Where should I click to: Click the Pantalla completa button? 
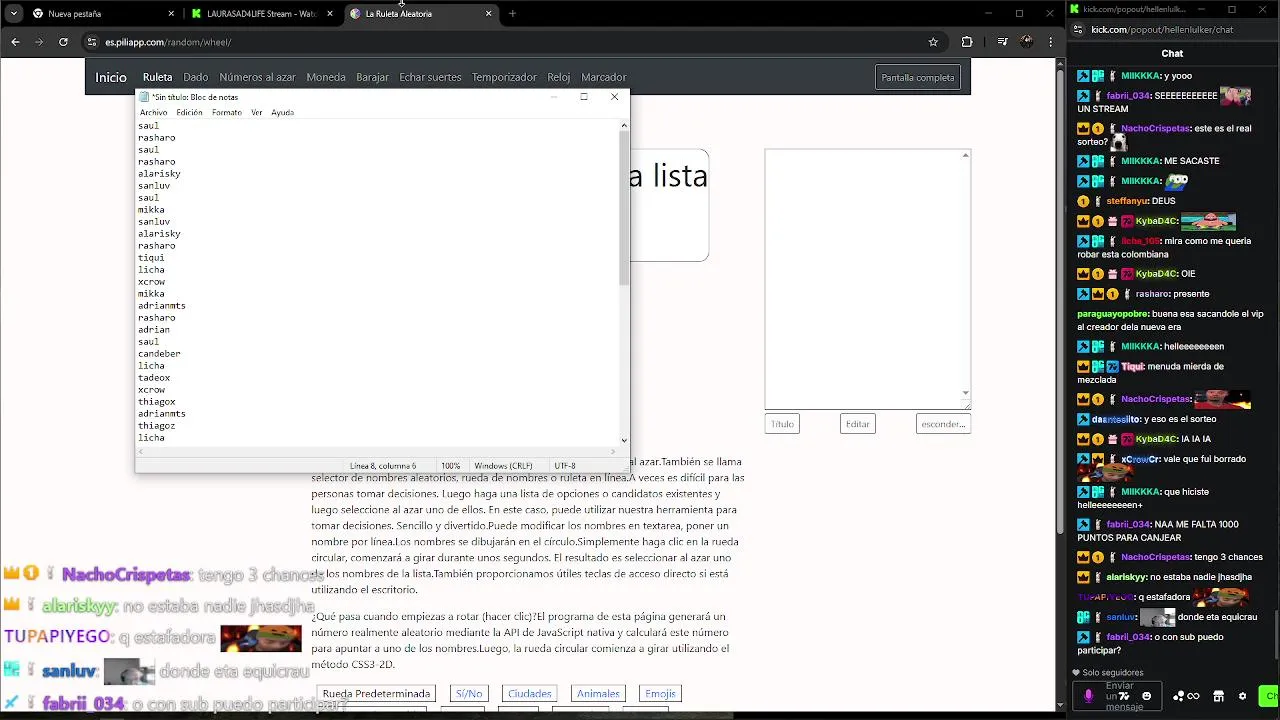(x=918, y=77)
